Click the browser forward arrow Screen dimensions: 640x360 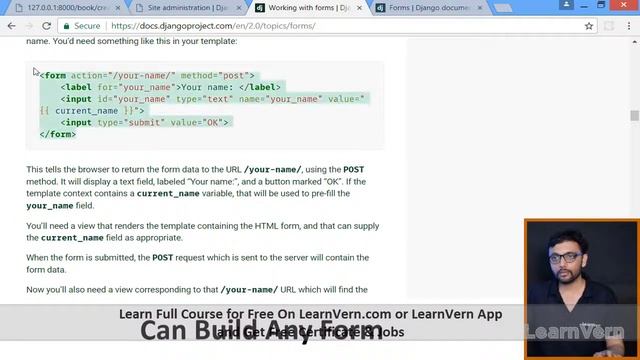click(29, 26)
